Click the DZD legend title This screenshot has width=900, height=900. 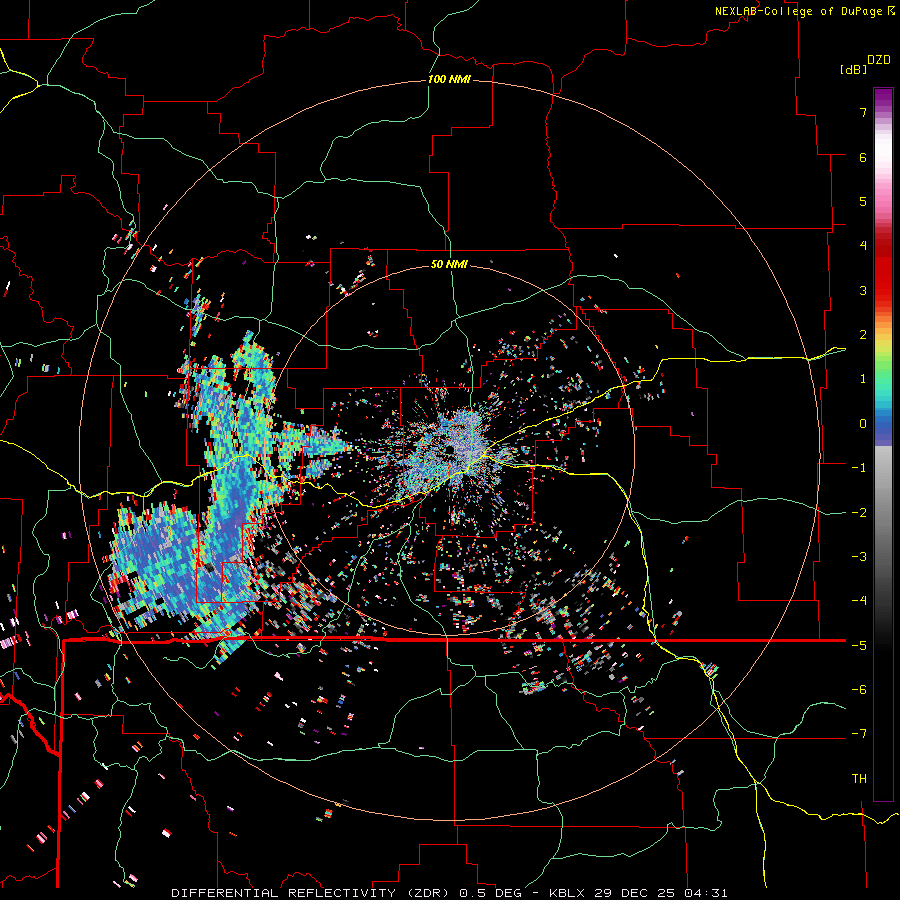click(x=879, y=60)
